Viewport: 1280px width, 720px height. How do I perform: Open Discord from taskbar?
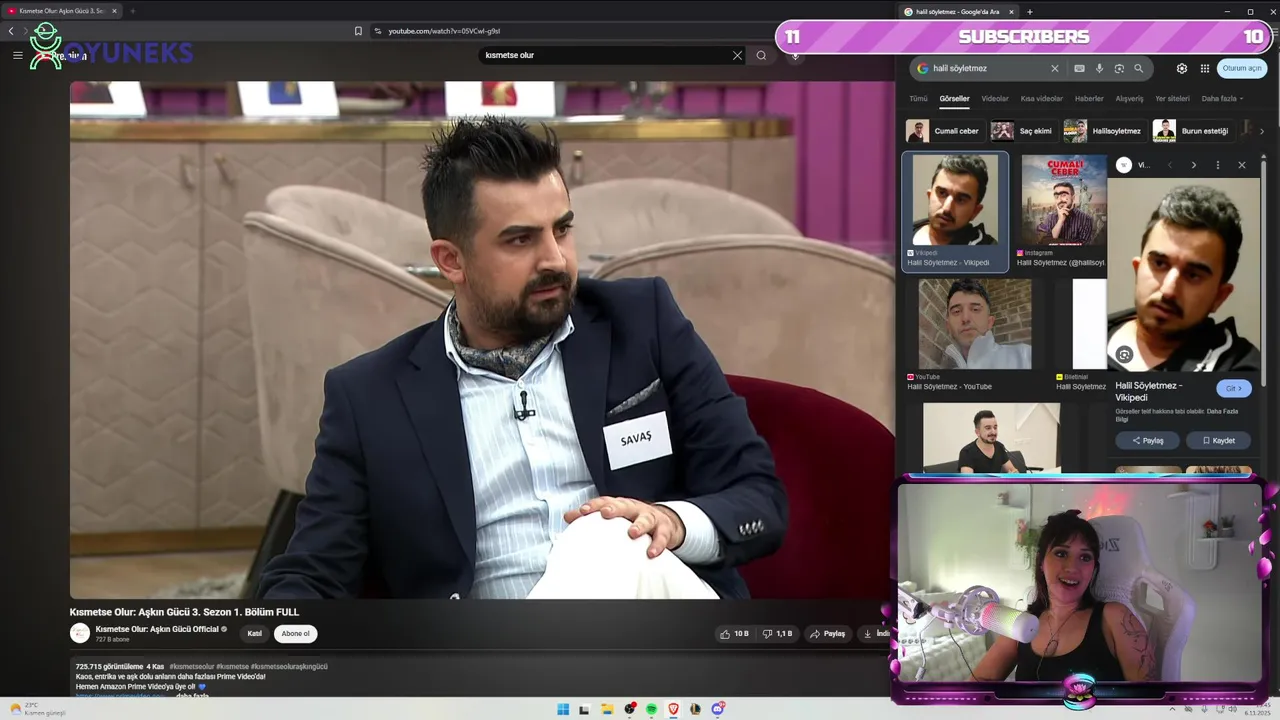(717, 709)
